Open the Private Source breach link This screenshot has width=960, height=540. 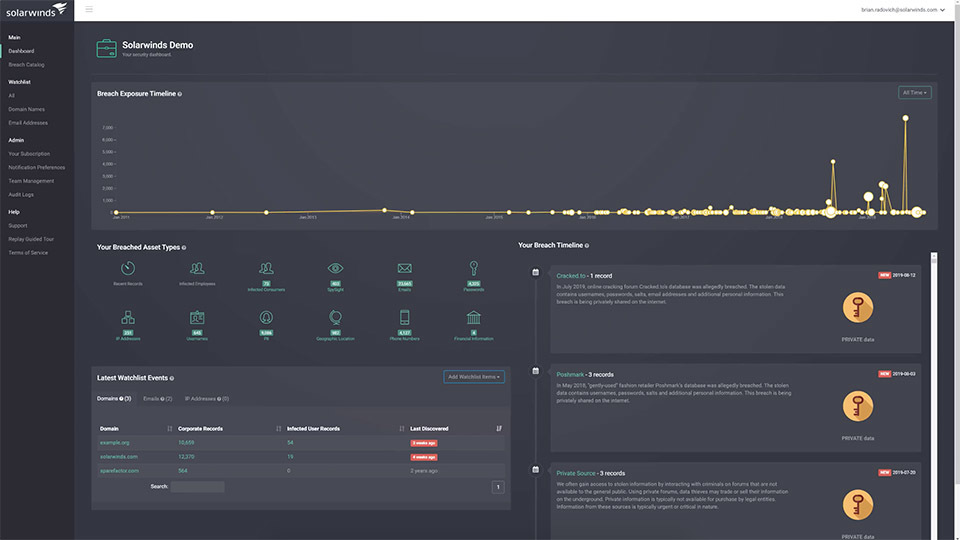pyautogui.click(x=576, y=473)
